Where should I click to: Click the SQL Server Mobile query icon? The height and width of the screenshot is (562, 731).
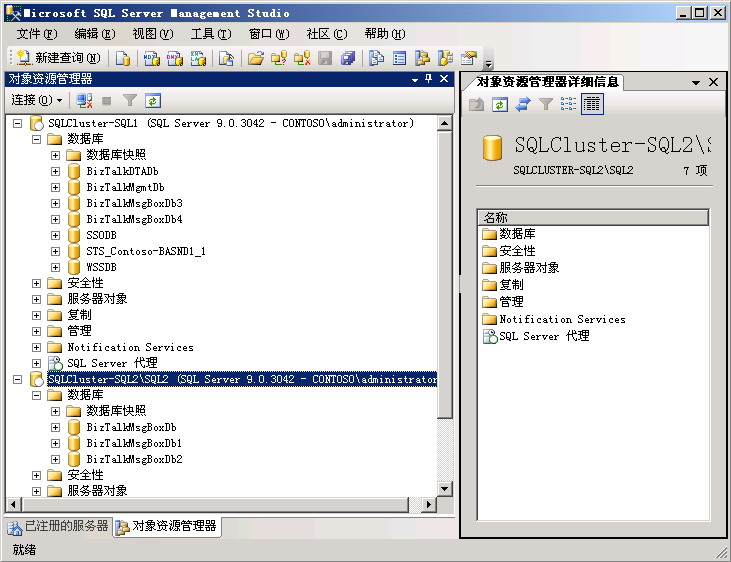[x=226, y=58]
